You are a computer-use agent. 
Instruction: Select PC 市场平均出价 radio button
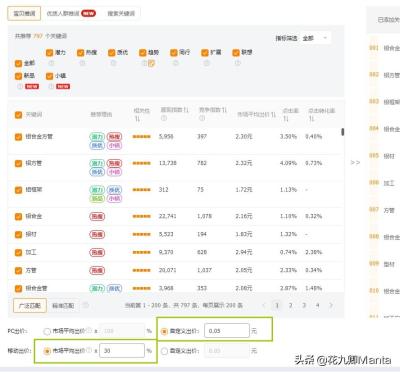click(x=47, y=331)
